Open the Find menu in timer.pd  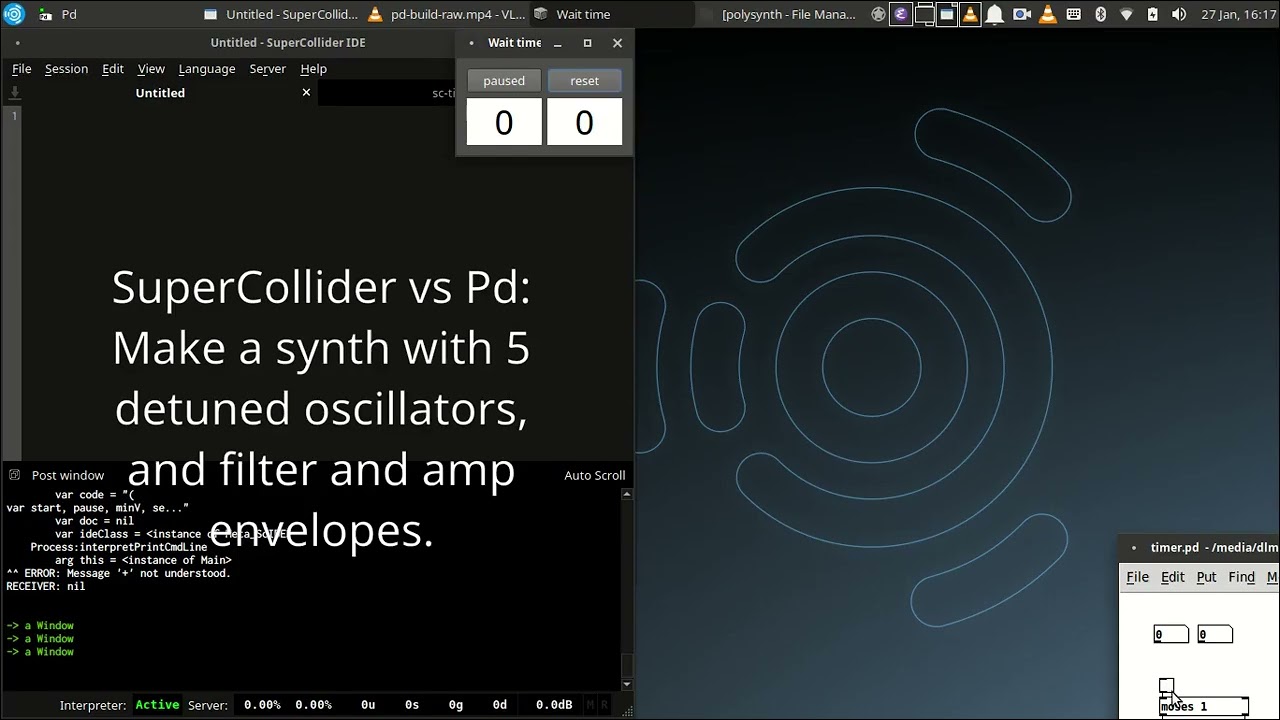click(x=1241, y=577)
